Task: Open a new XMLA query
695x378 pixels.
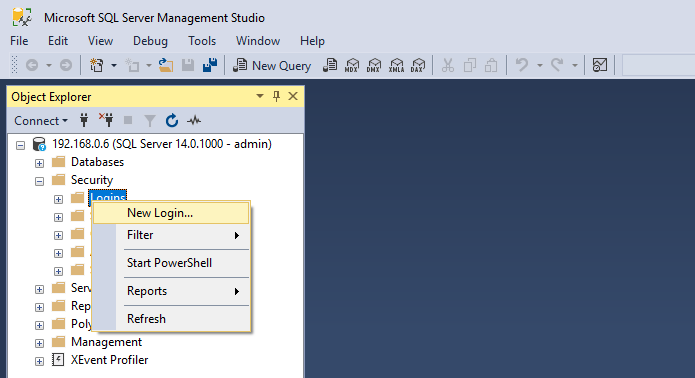Action: click(x=396, y=66)
